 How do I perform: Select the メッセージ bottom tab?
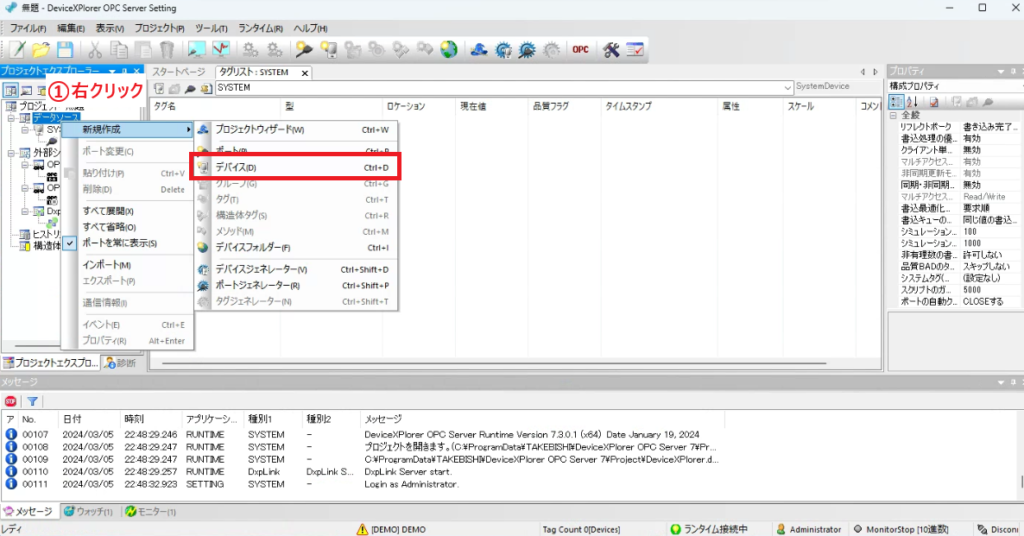pyautogui.click(x=28, y=512)
